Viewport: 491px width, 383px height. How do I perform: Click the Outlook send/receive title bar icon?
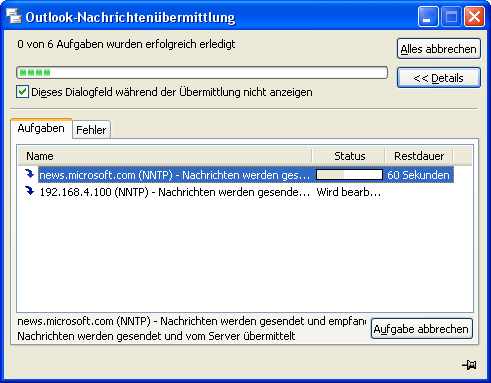tap(14, 16)
